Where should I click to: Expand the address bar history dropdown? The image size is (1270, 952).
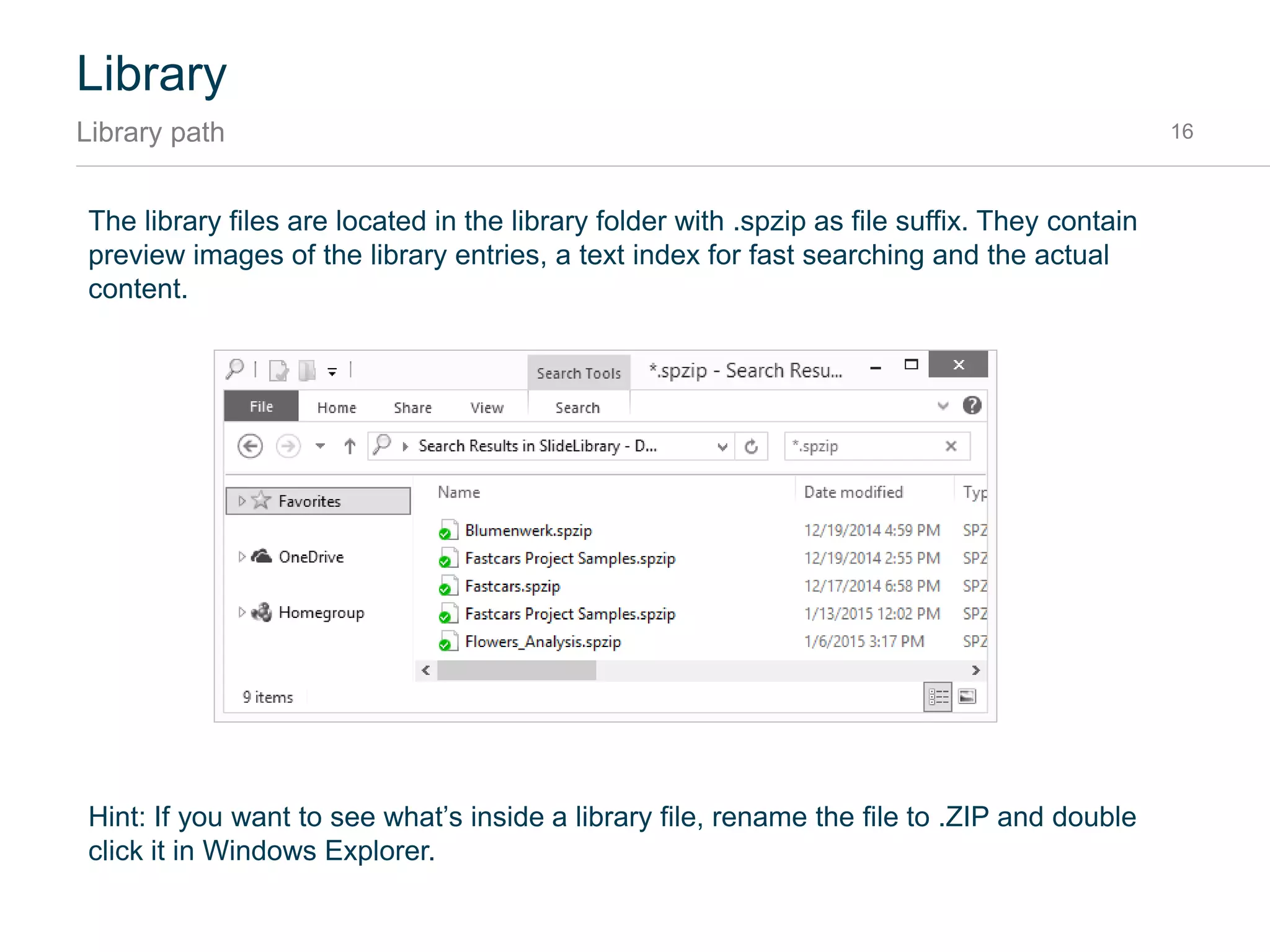tap(722, 447)
